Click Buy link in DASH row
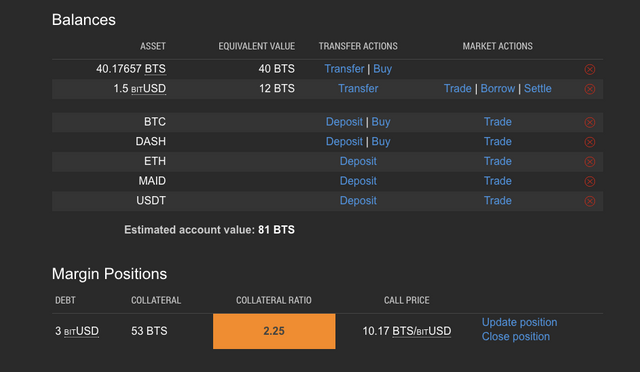Image resolution: width=640 pixels, height=372 pixels. (381, 142)
